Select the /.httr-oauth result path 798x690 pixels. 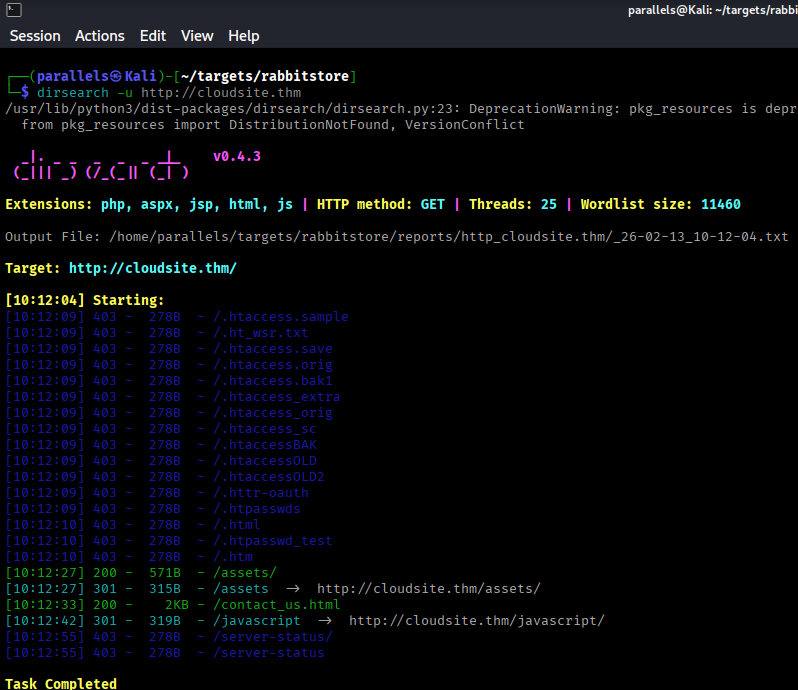point(261,493)
